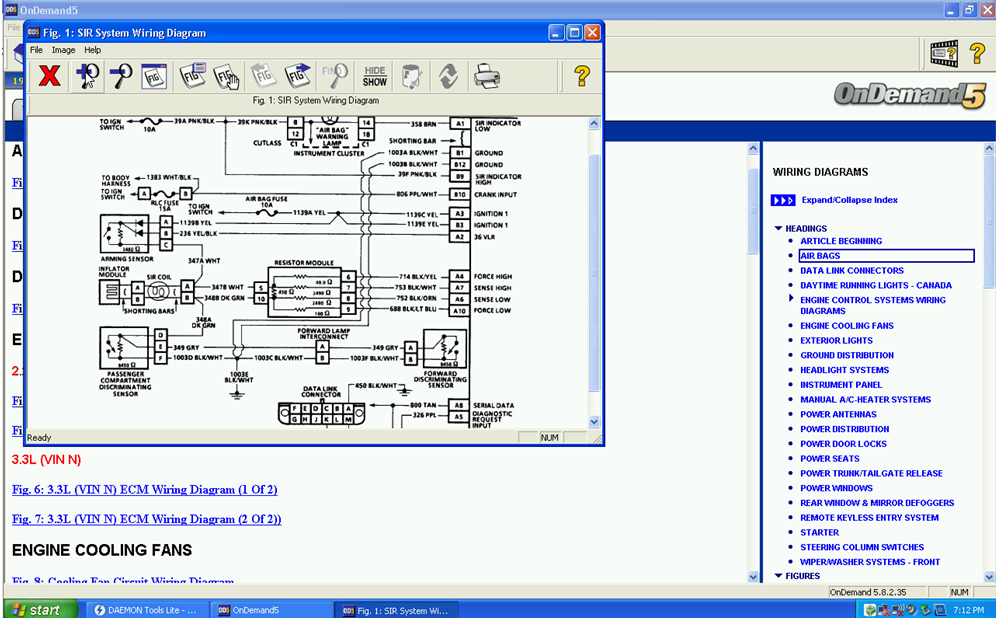This screenshot has width=996, height=618.
Task: Click the fit figure to window icon
Action: (154, 76)
